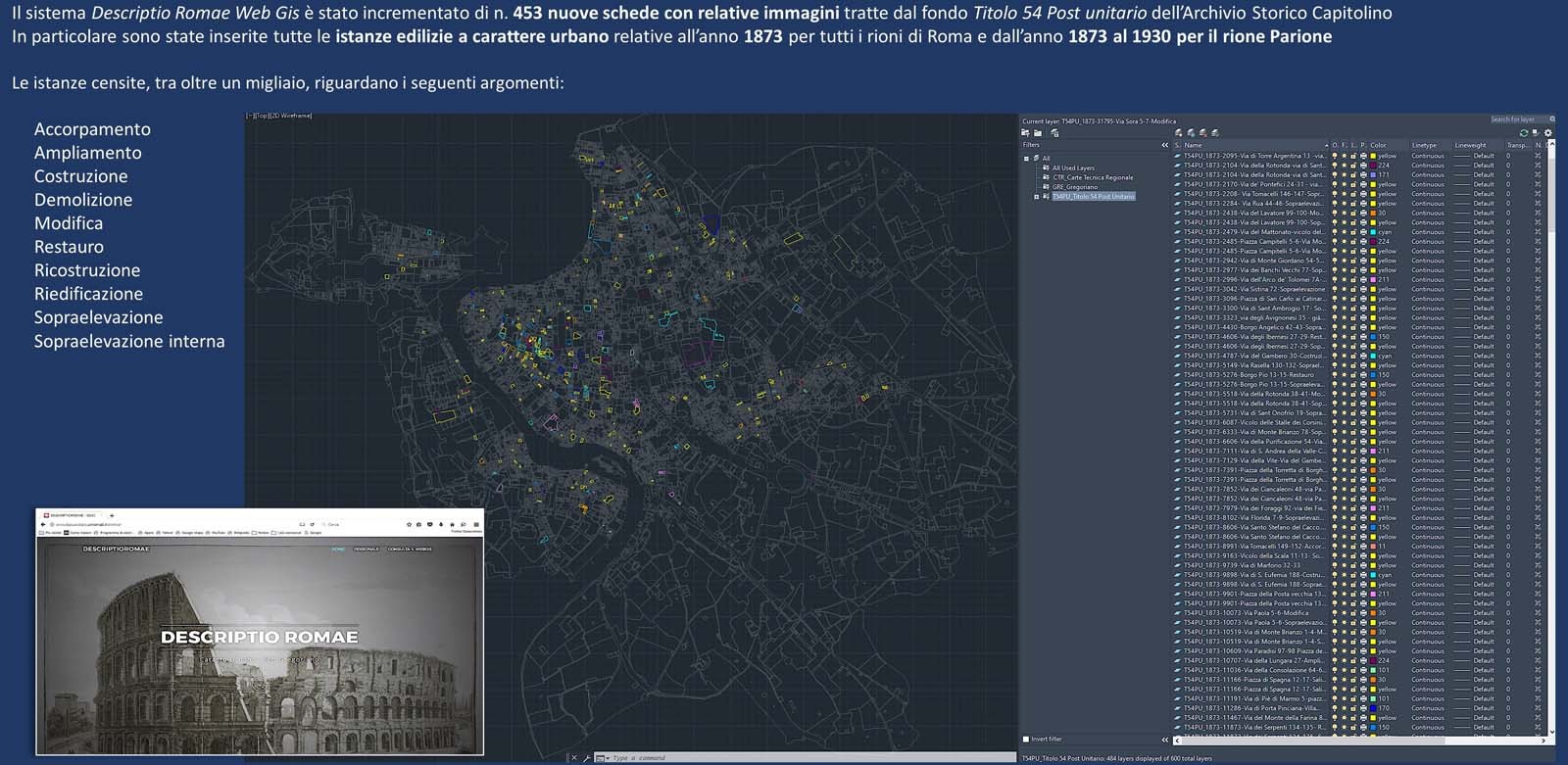Sort layers by Name column header
1568x765 pixels.
click(1193, 145)
